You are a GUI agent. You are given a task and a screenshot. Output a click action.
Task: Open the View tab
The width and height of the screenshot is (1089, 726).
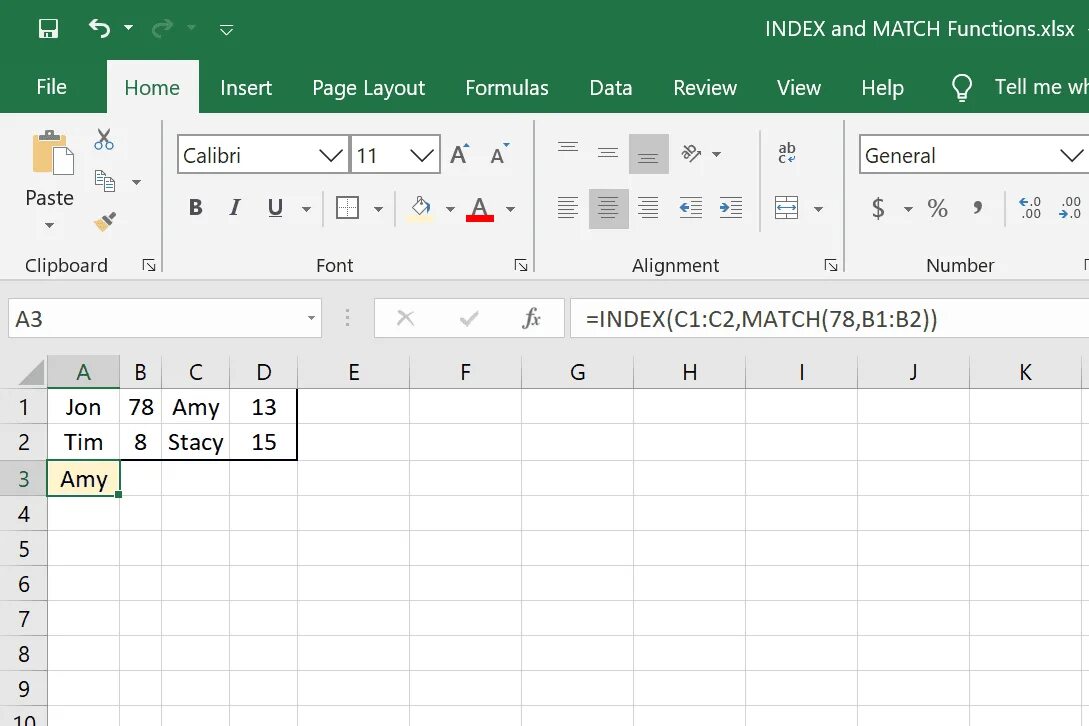point(799,88)
